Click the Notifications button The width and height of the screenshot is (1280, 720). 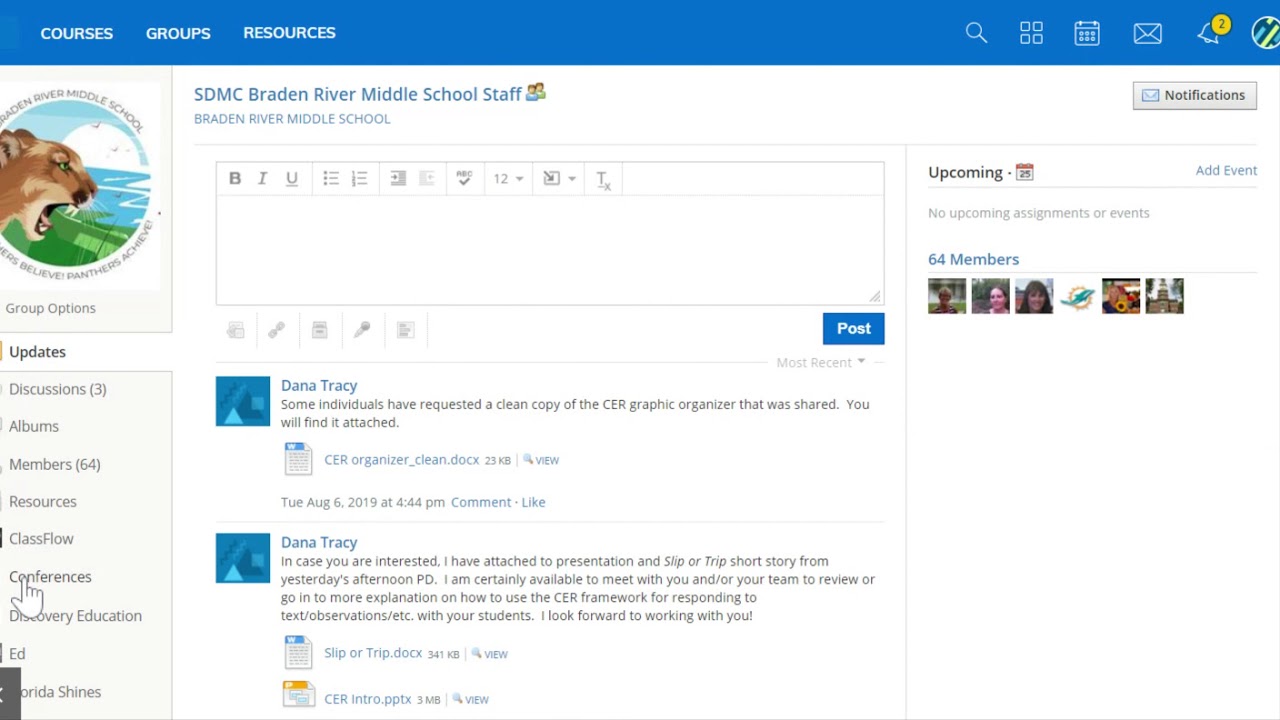1194,95
